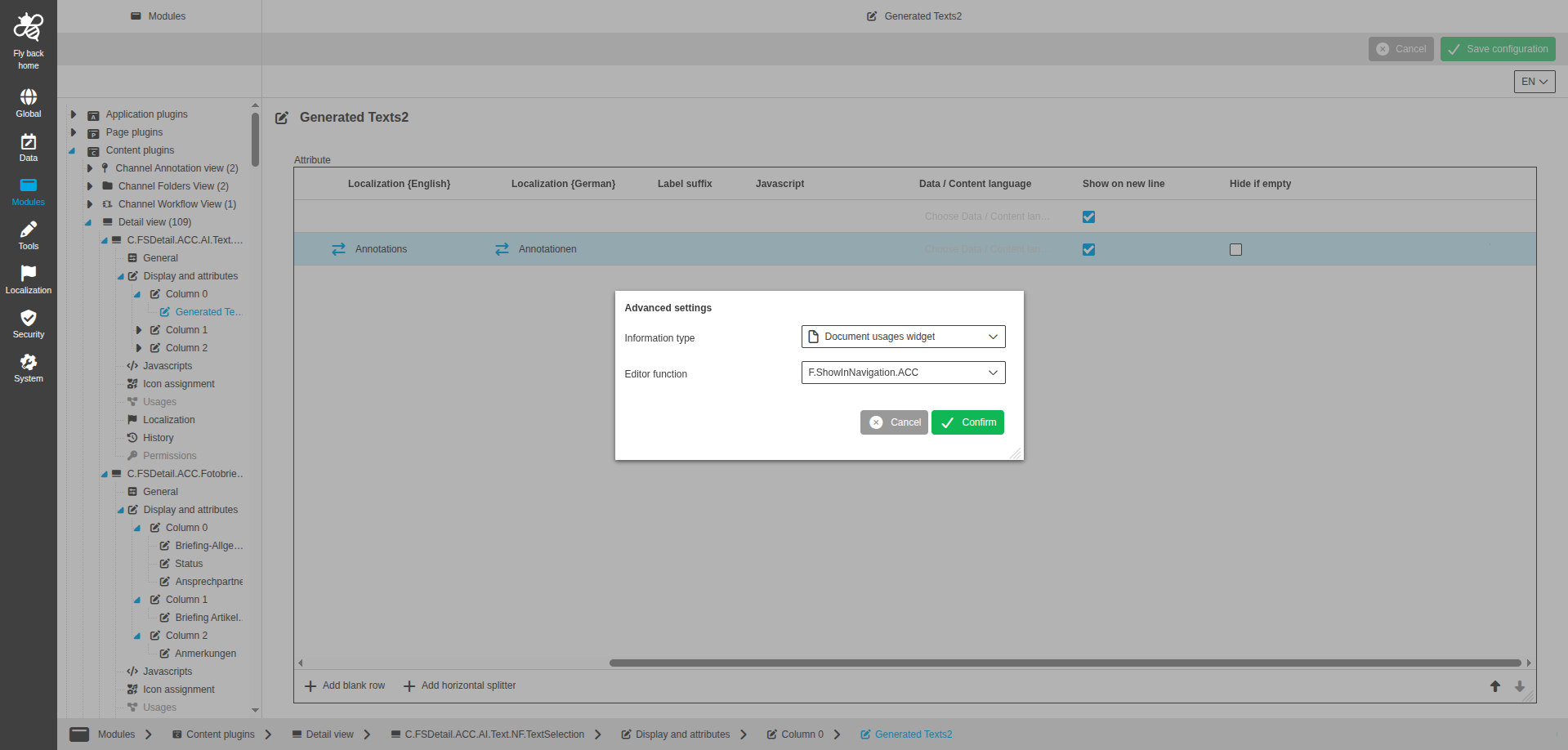
Task: Open the Security shield icon
Action: point(29,318)
